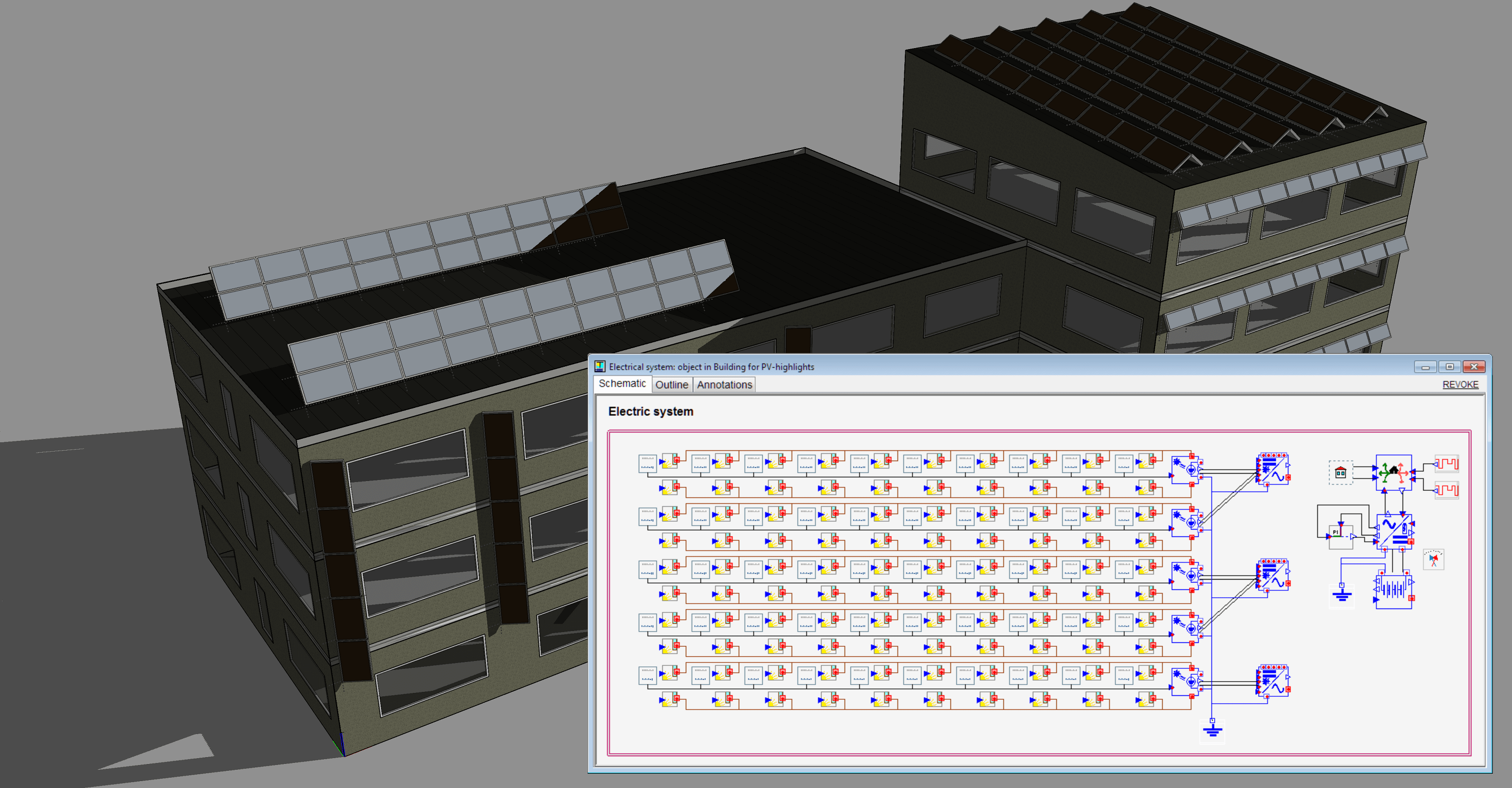Switch to the Outline tab

[671, 384]
